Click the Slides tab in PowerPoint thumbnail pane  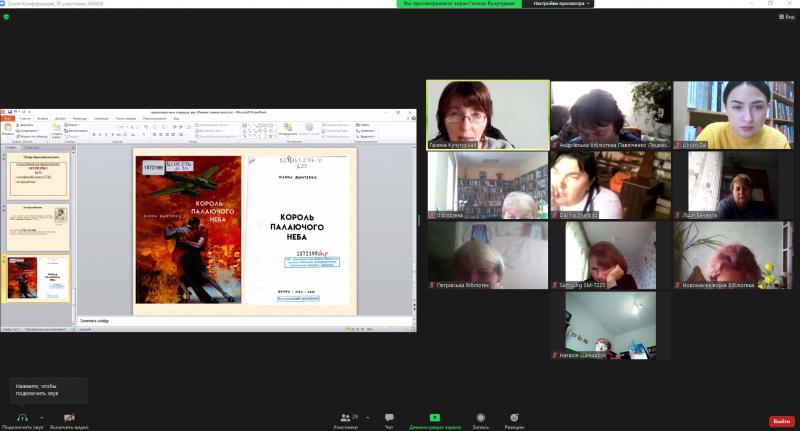click(11, 148)
